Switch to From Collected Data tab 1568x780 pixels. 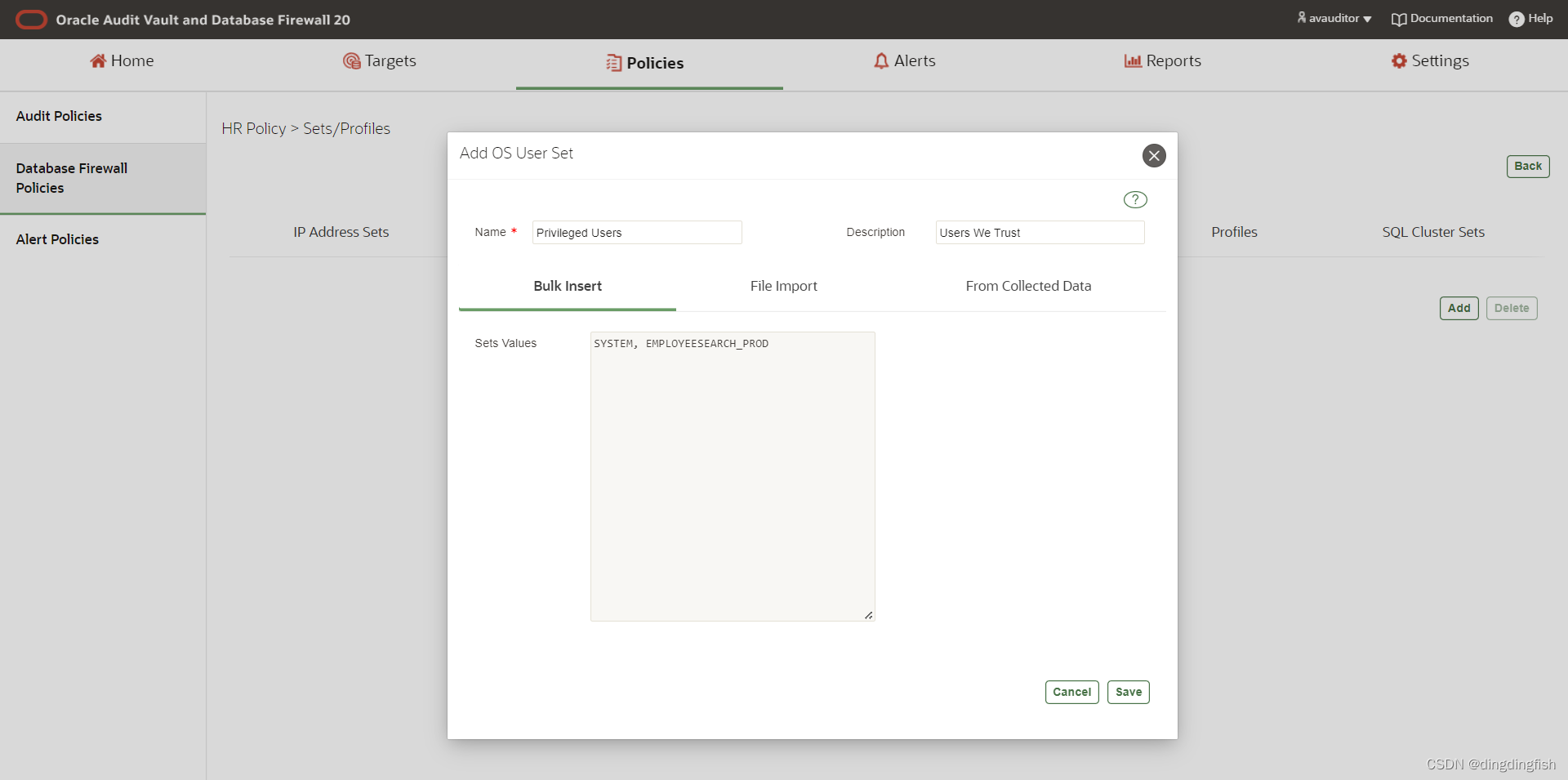[x=1028, y=286]
